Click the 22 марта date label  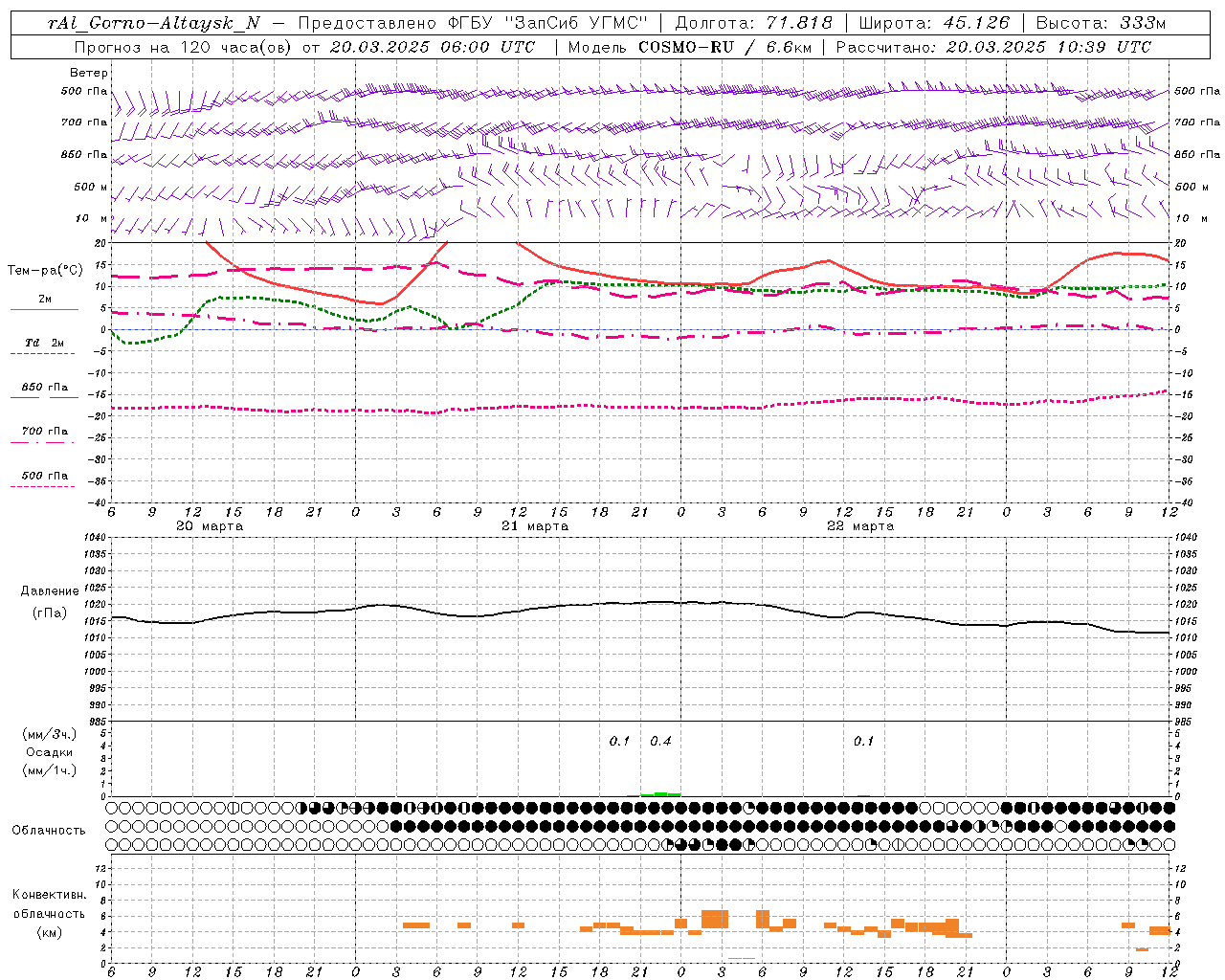[860, 526]
